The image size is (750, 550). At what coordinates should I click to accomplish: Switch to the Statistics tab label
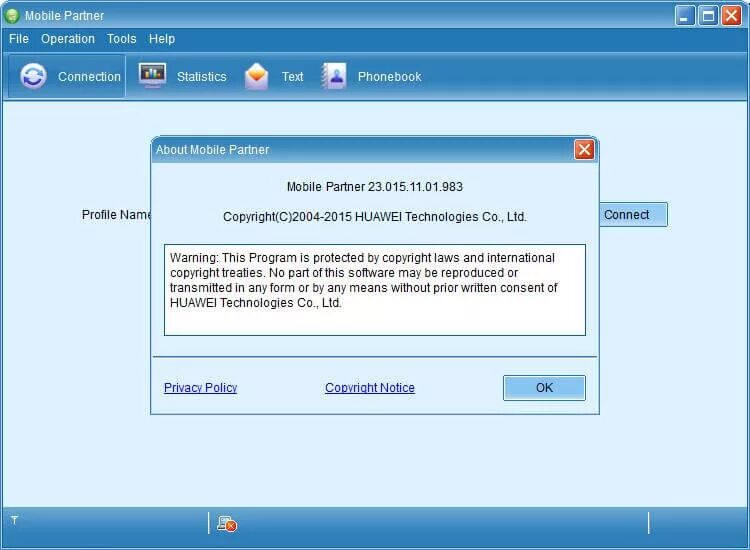pos(201,77)
